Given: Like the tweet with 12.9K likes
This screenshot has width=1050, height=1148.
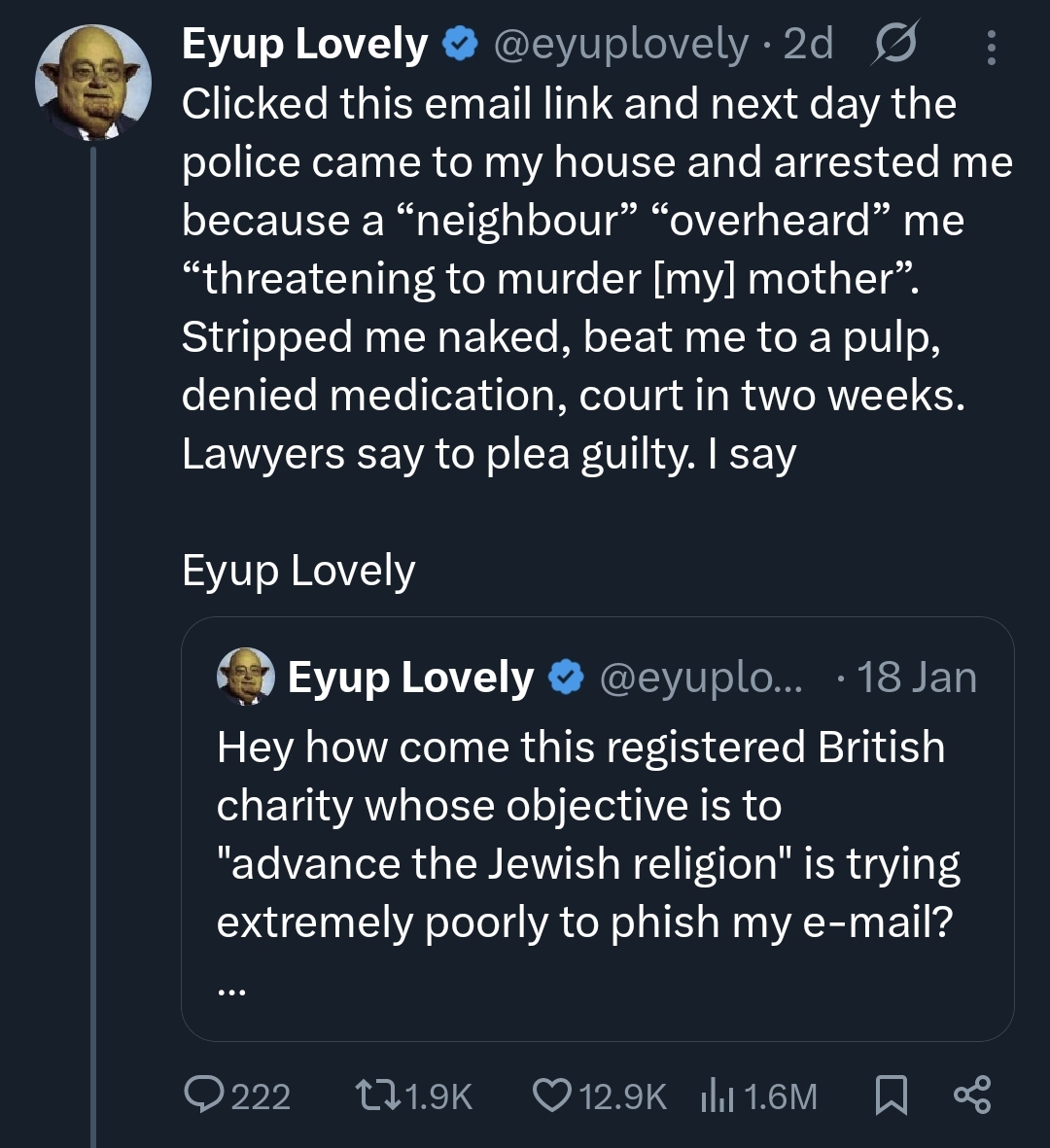Looking at the screenshot, I should [x=600, y=1096].
